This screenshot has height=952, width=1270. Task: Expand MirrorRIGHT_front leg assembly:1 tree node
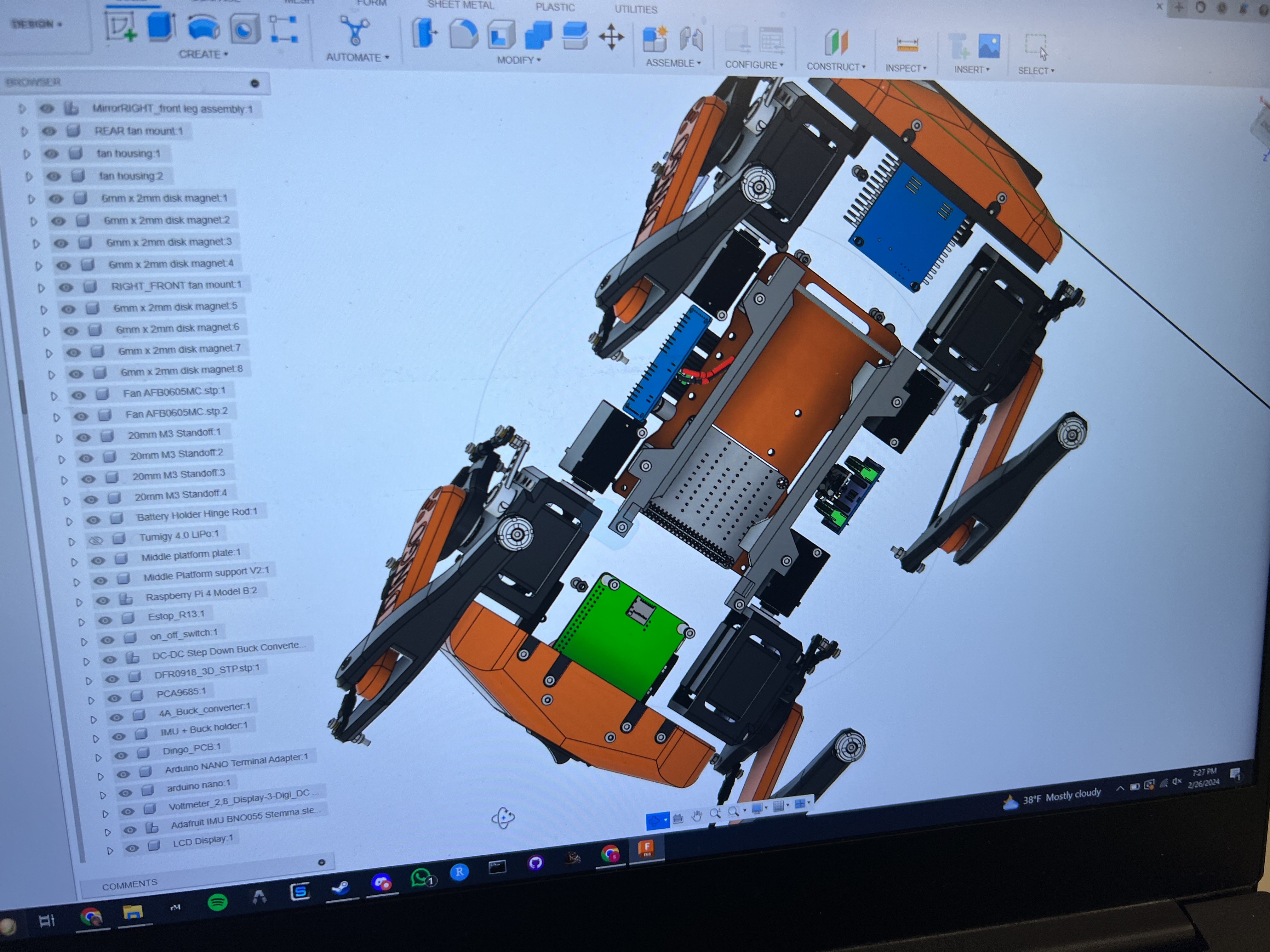coord(22,109)
